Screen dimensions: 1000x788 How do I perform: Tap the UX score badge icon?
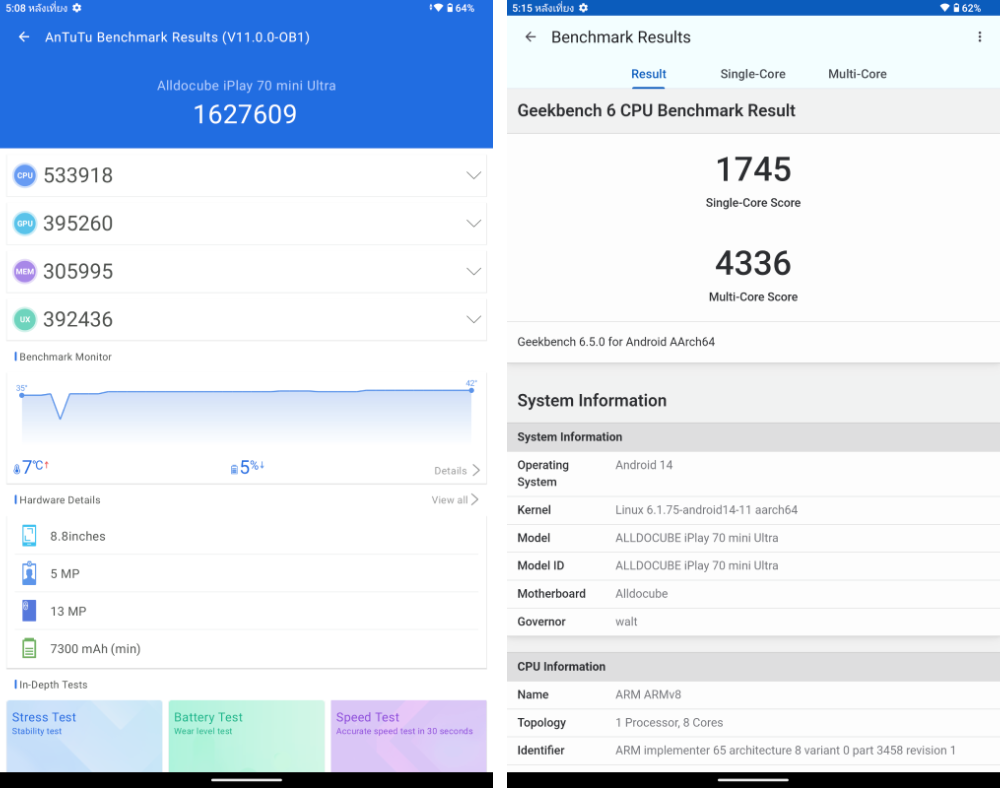coord(24,319)
